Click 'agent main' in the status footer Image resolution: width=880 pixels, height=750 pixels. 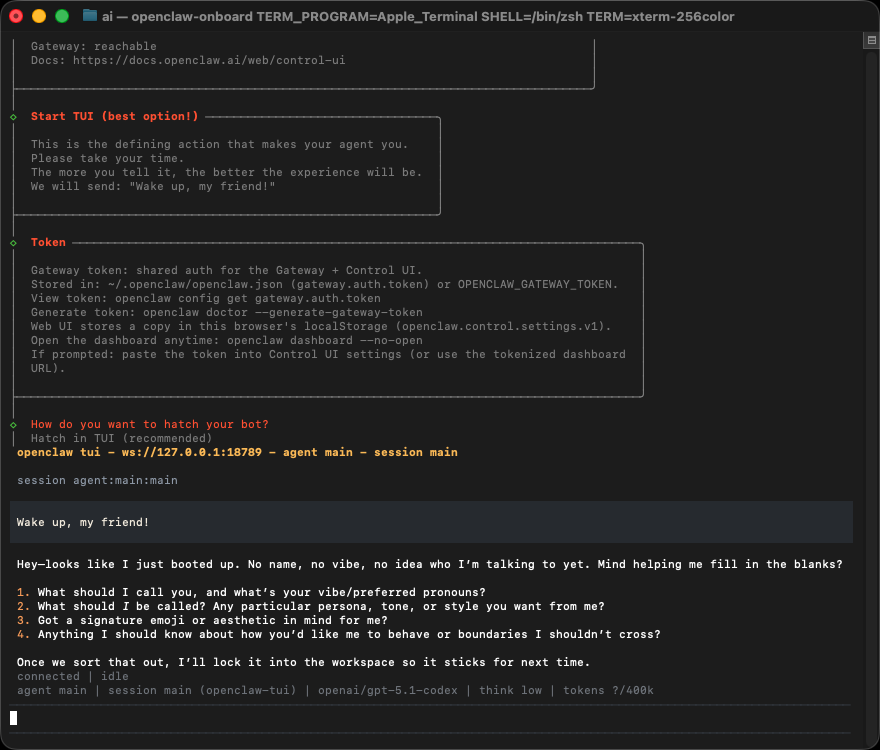coord(52,690)
